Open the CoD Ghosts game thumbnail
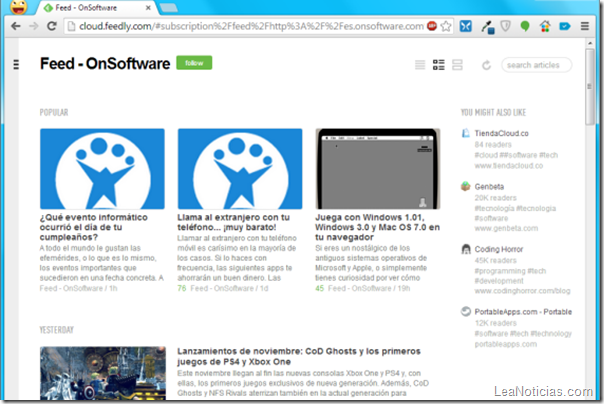This screenshot has width=604, height=404. click(x=103, y=373)
